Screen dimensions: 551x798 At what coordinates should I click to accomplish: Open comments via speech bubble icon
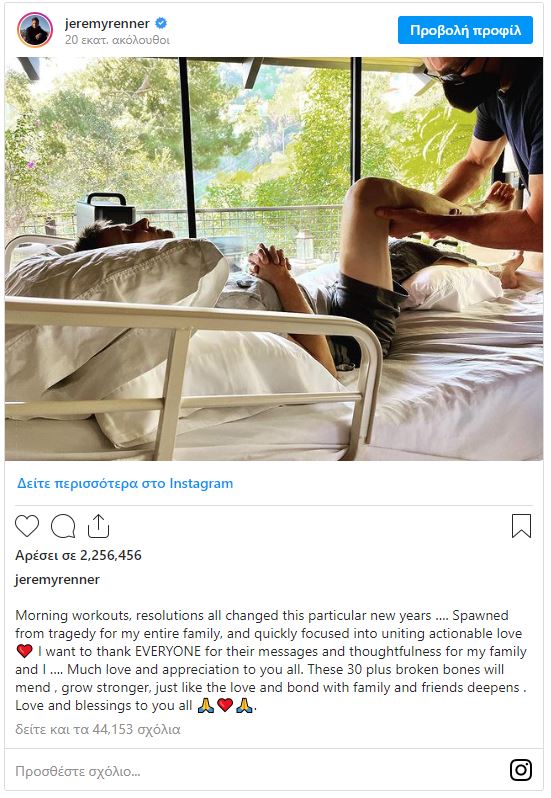click(63, 526)
